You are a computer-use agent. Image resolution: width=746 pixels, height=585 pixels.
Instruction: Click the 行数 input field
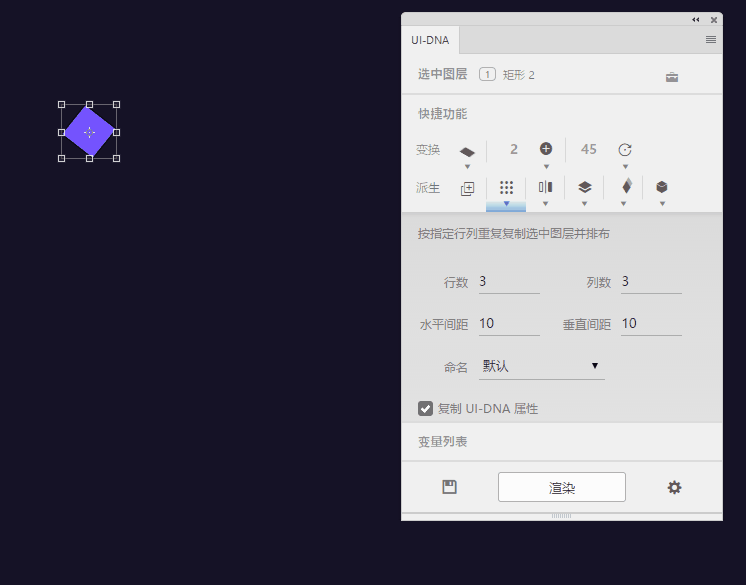click(509, 282)
